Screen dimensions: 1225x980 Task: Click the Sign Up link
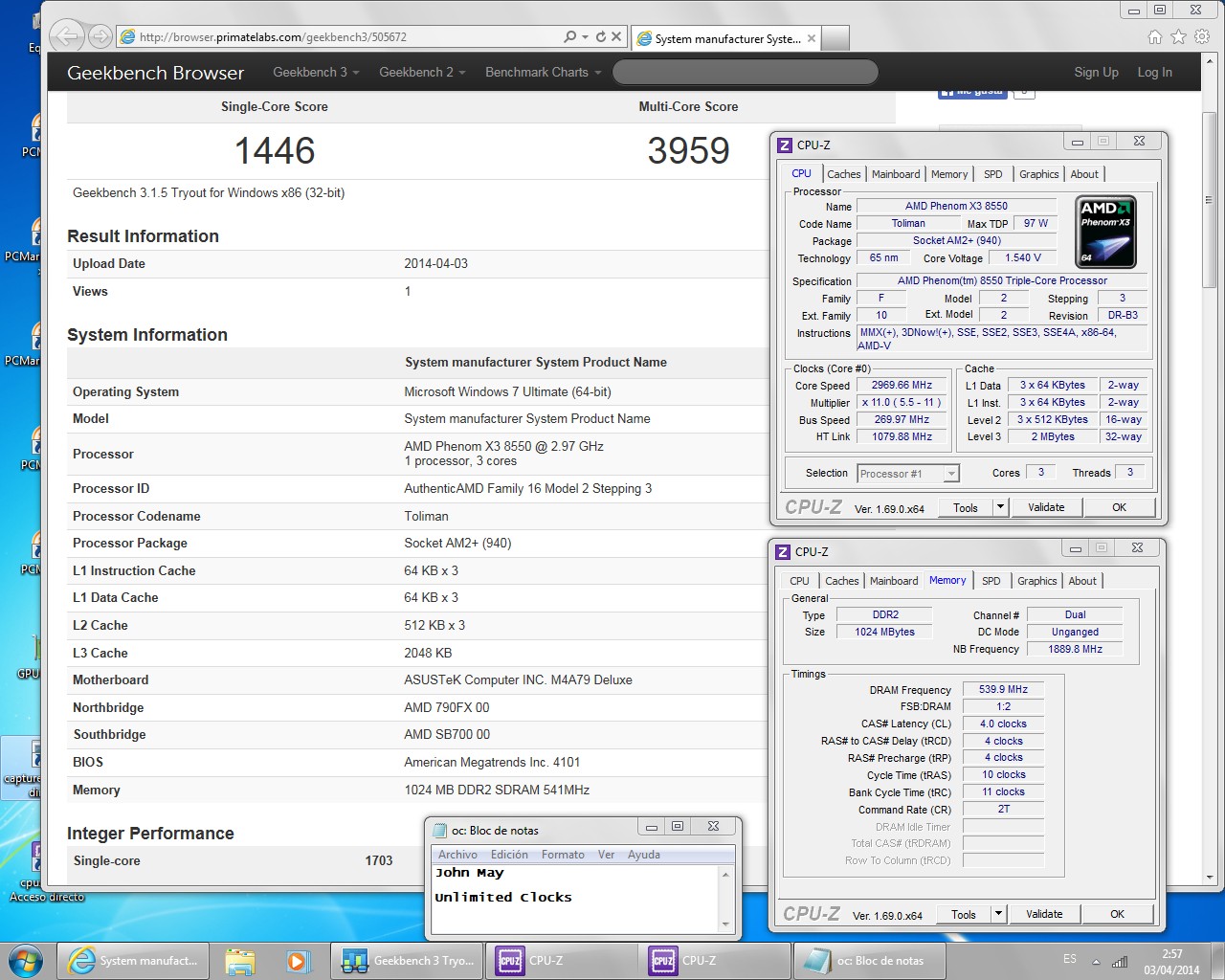tap(1096, 72)
